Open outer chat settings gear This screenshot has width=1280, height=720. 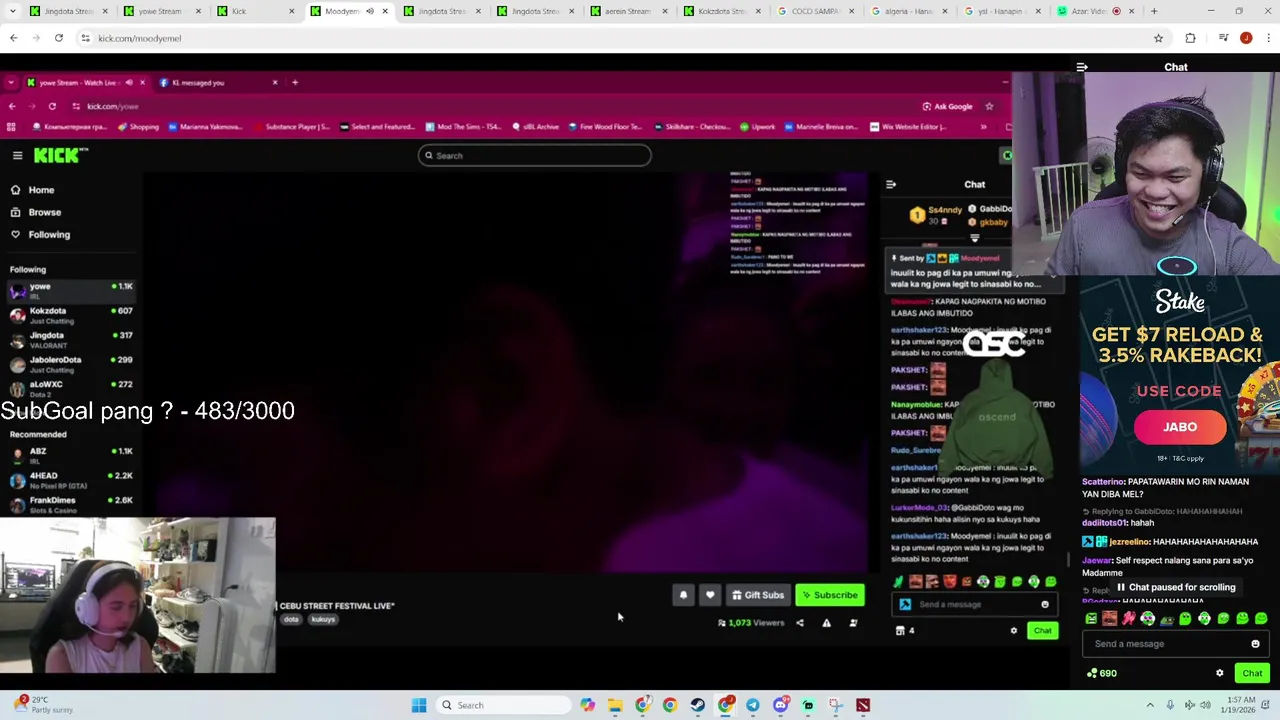[1219, 673]
